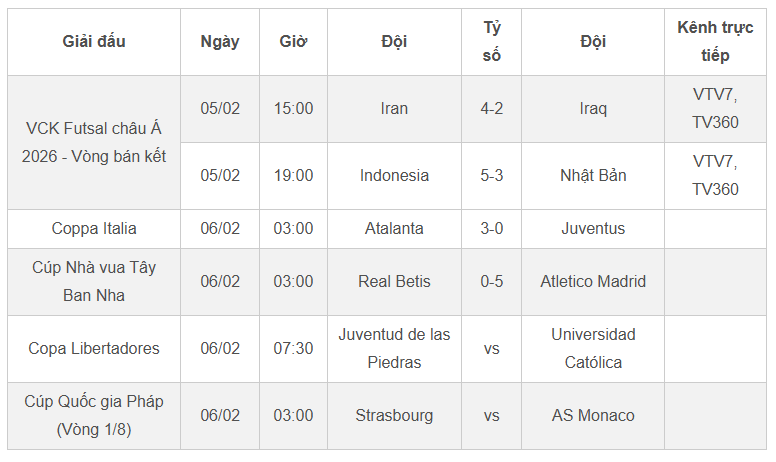Viewport: 776px width, 462px height.
Task: Select the Atletico Madrid team cell
Action: tap(593, 281)
